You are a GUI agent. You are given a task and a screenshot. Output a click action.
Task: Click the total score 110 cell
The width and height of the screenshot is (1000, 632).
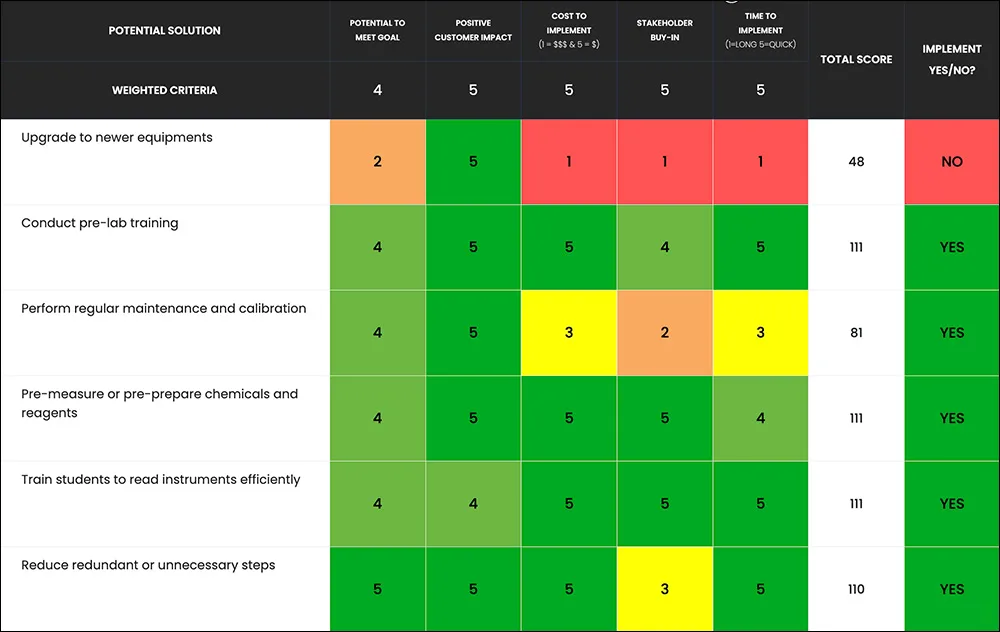click(856, 589)
